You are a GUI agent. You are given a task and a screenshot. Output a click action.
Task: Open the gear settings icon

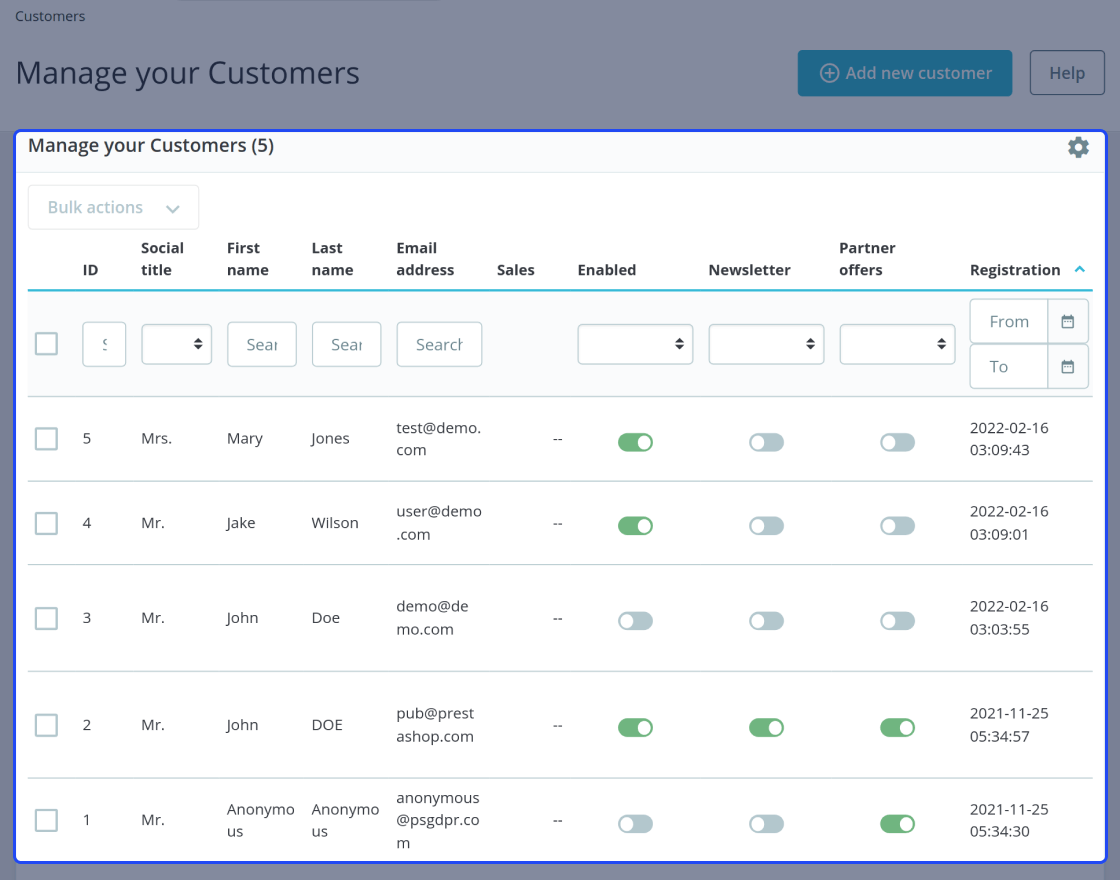coord(1078,147)
